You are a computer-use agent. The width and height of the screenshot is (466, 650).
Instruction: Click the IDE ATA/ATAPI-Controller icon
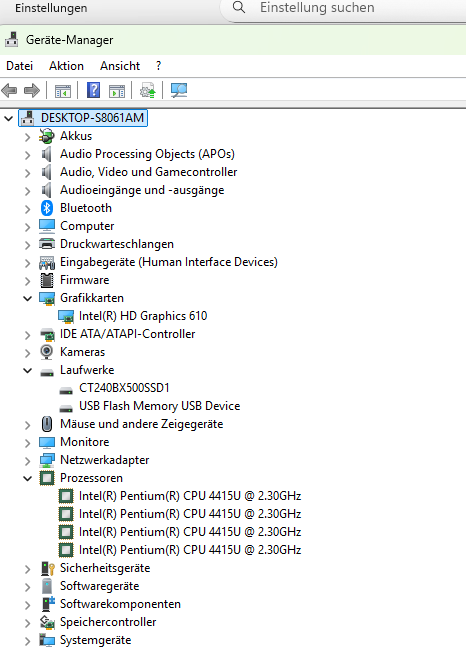click(x=47, y=334)
